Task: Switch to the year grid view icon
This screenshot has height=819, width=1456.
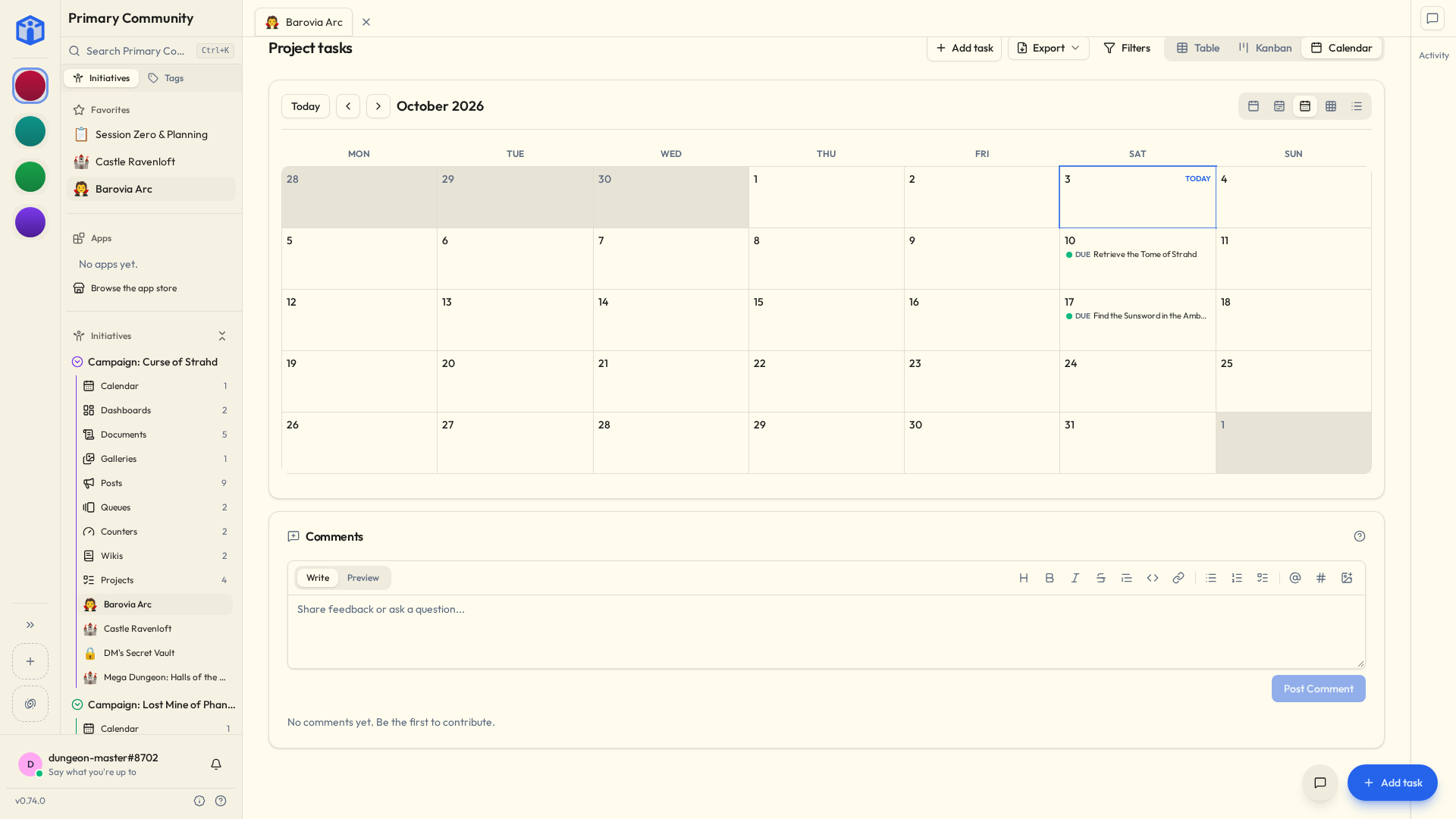Action: tap(1331, 106)
